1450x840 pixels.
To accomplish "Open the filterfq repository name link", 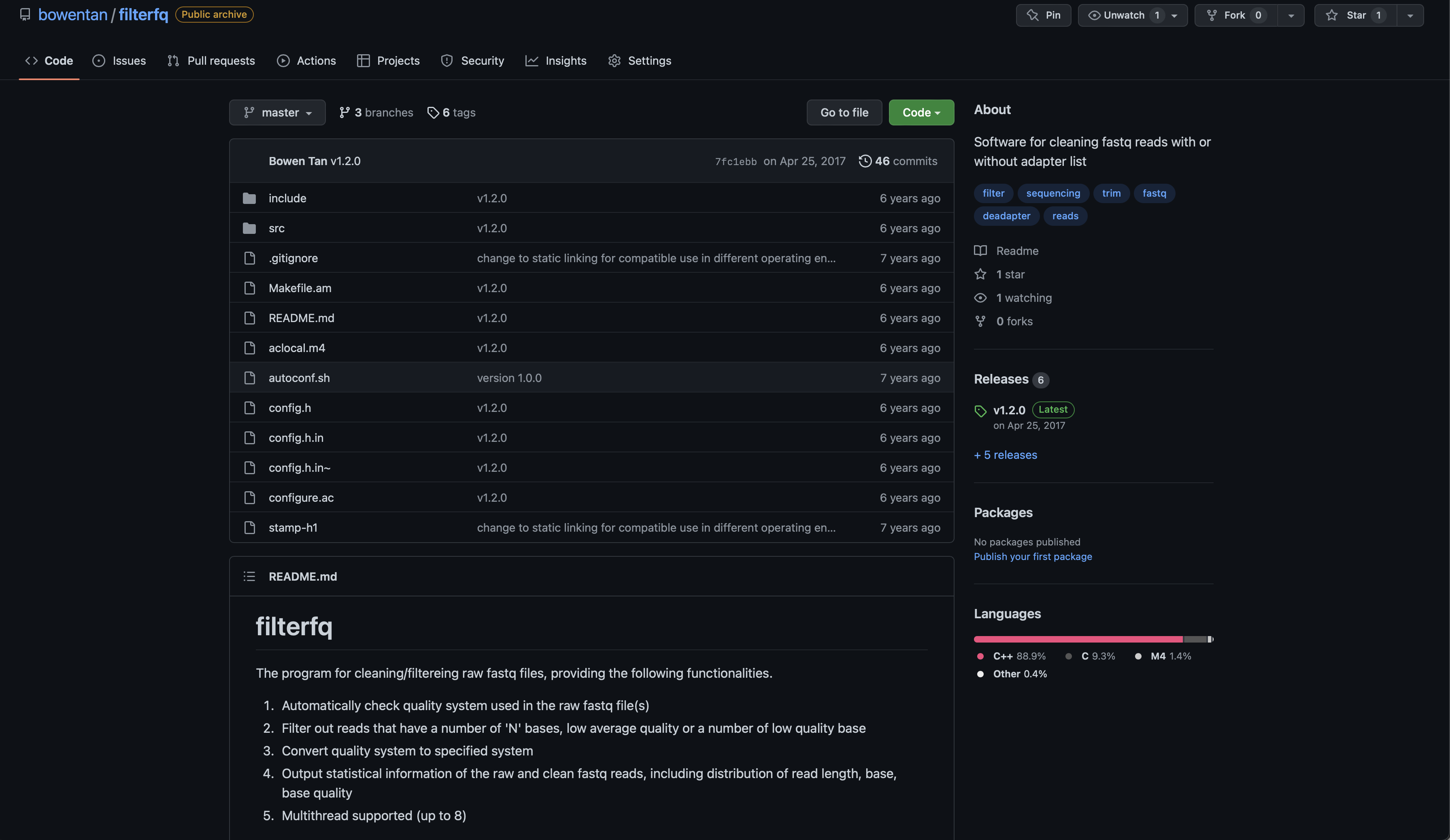I will (x=143, y=15).
